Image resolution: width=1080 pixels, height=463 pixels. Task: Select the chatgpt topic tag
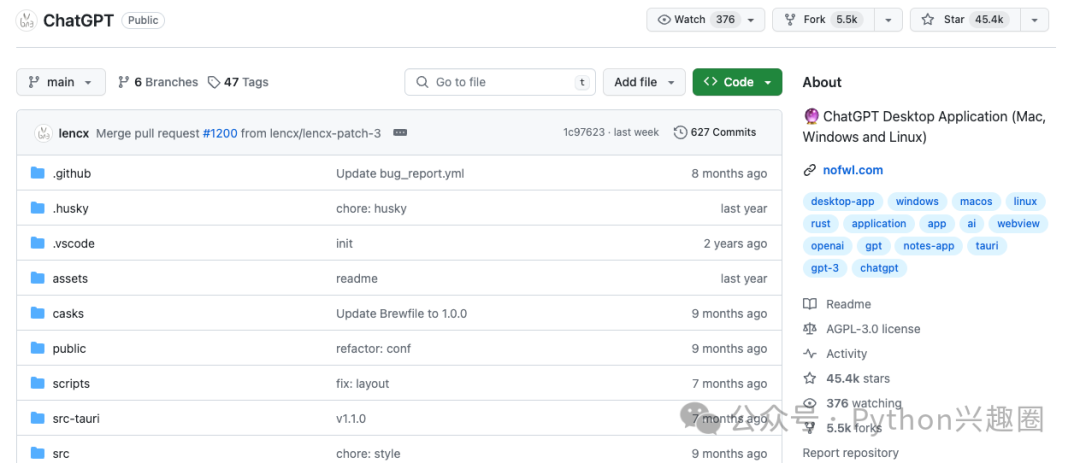[880, 268]
